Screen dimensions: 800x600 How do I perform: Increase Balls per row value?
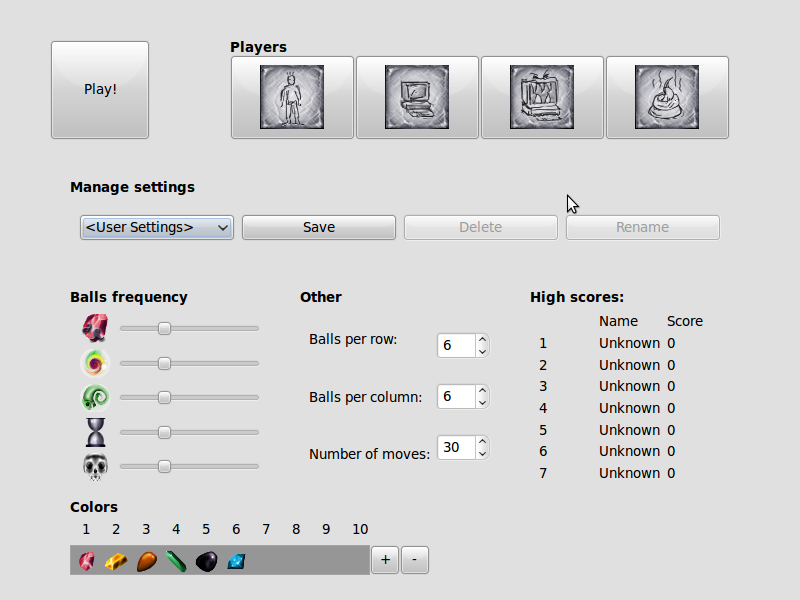(482, 339)
